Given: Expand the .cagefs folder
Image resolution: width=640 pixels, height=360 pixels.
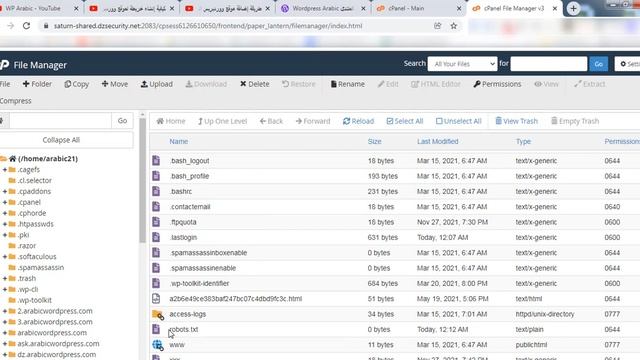Looking at the screenshot, I should (x=5, y=170).
